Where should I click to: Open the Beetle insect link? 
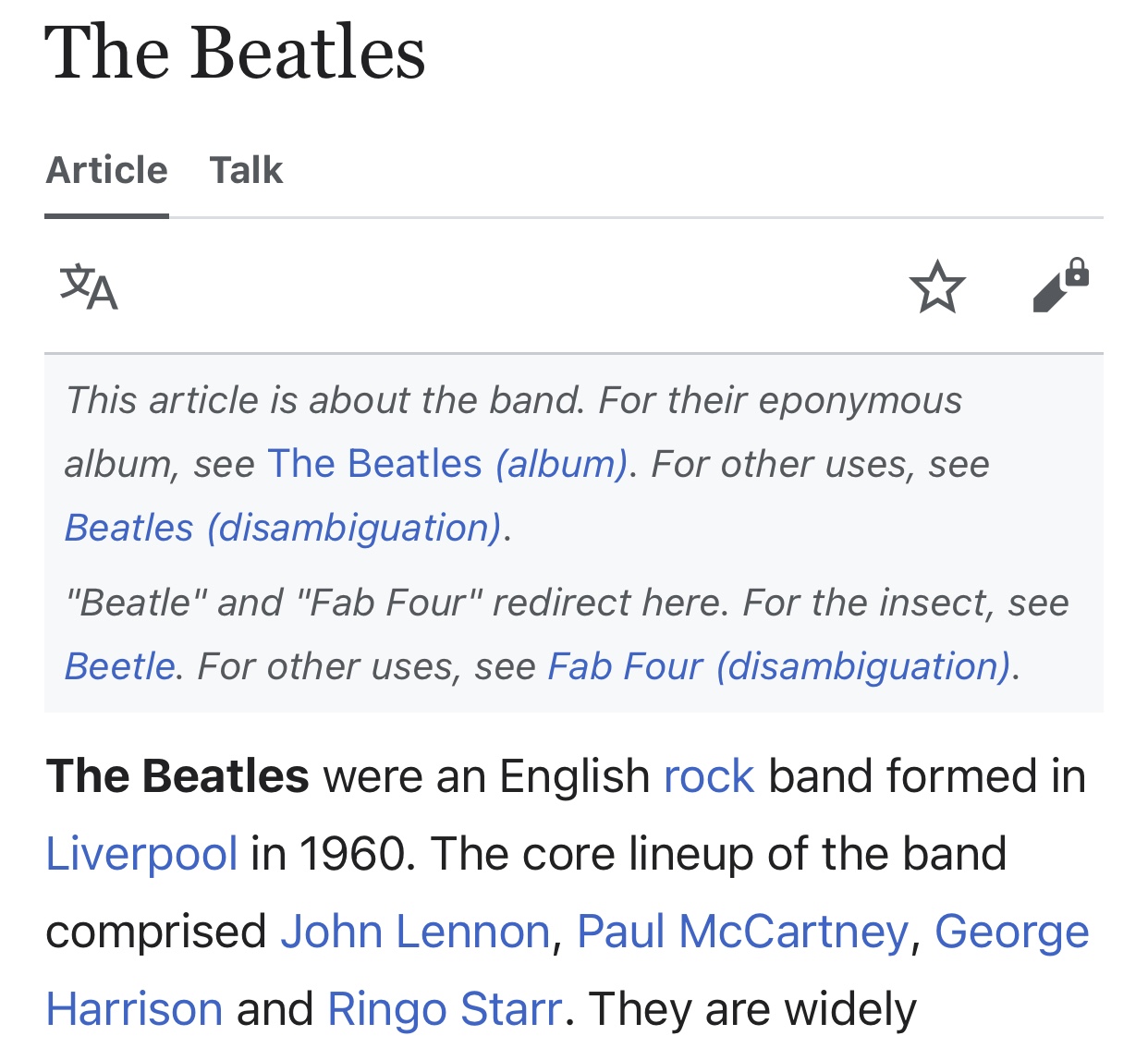[119, 666]
